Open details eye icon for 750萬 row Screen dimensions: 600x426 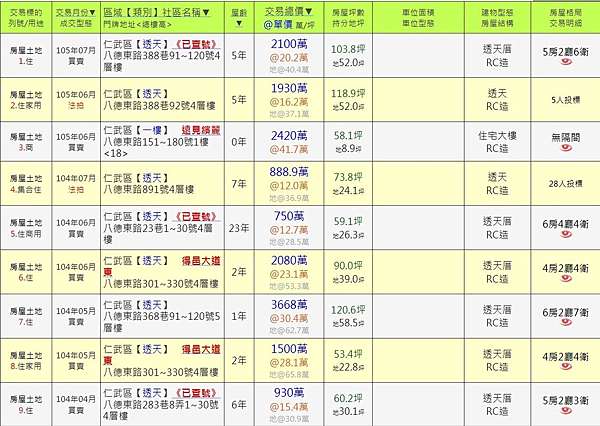[566, 234]
